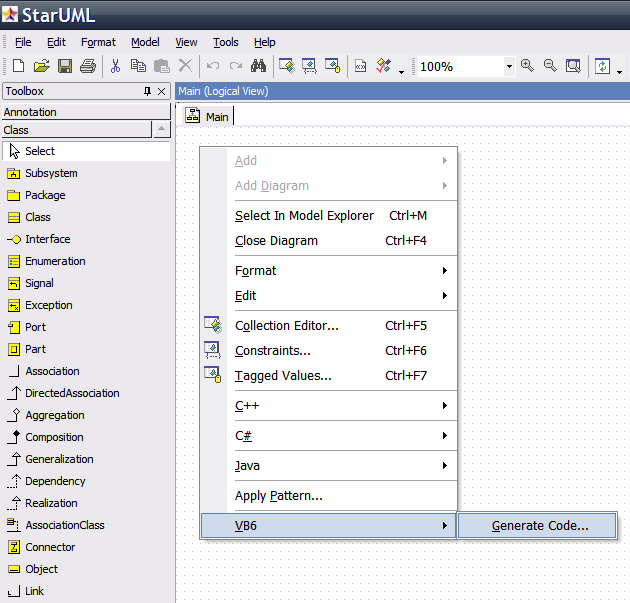Open the zoom percentage dropdown
The width and height of the screenshot is (630, 603).
point(508,66)
